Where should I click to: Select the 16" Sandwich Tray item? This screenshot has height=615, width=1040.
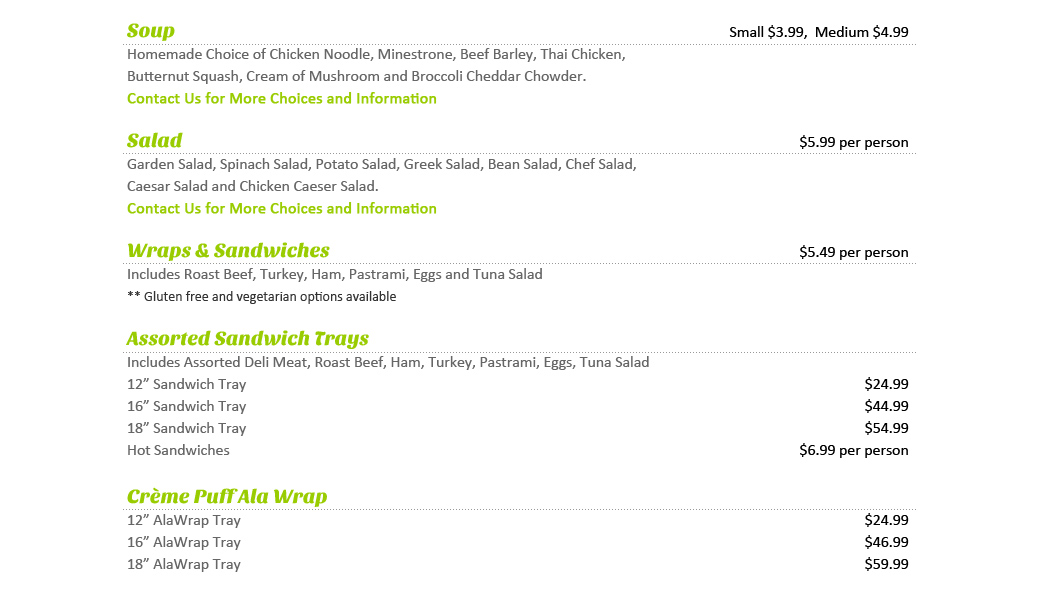(186, 407)
